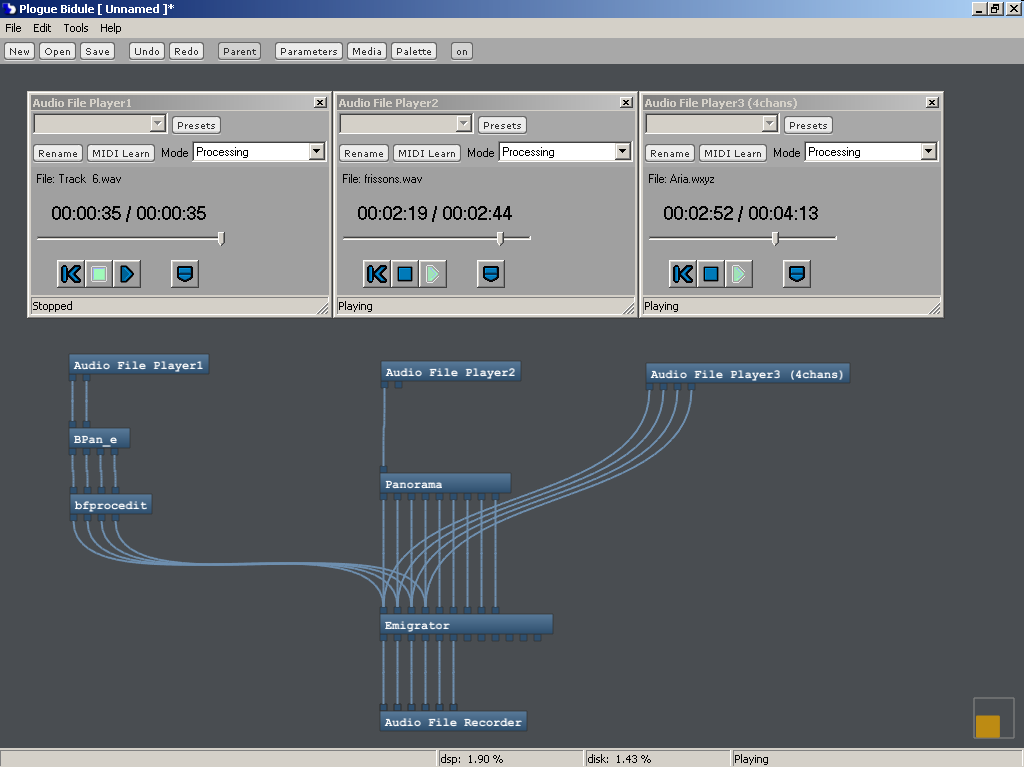Viewport: 1024px width, 768px height.
Task: Select the Audio File Player3 (4chans) node
Action: point(747,374)
